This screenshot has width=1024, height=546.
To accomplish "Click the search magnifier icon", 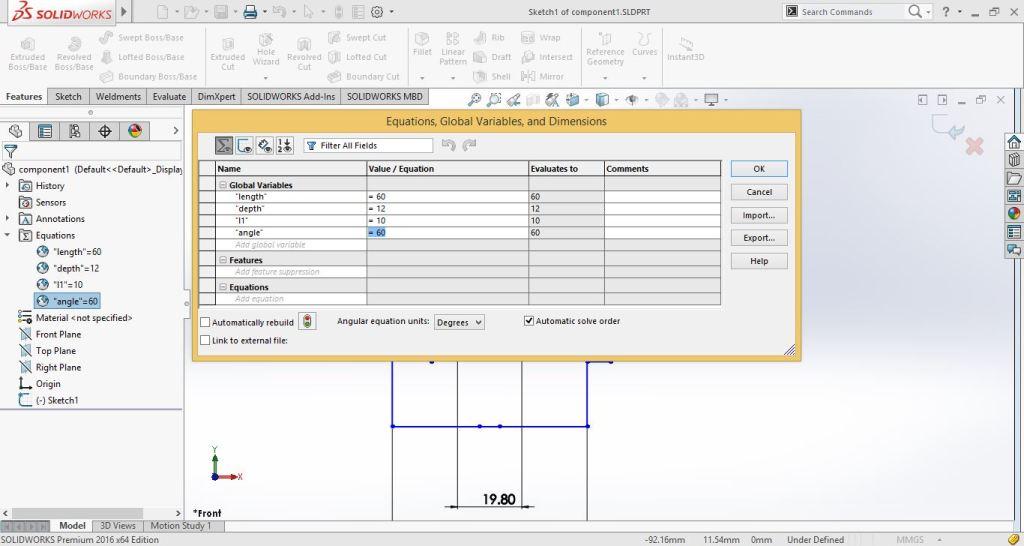I will click(915, 12).
